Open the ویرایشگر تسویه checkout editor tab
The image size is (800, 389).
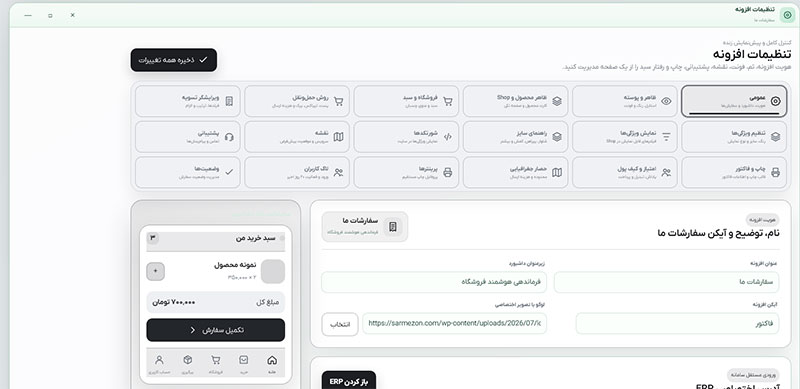pos(188,101)
